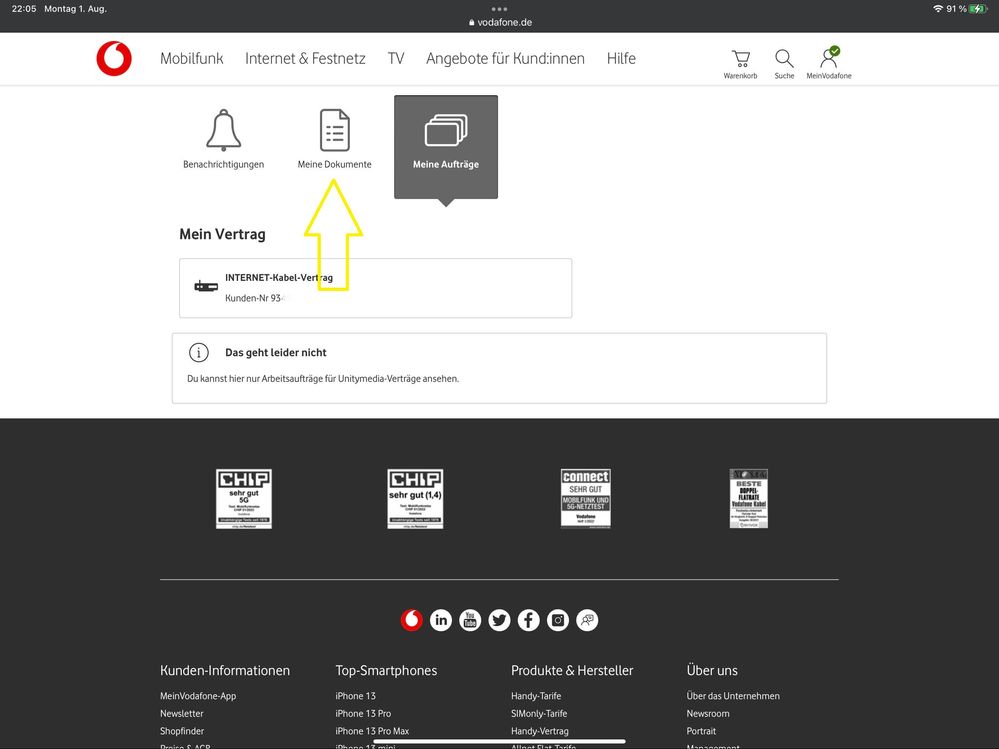Click the router icon in contract card
999x749 pixels.
(x=206, y=287)
